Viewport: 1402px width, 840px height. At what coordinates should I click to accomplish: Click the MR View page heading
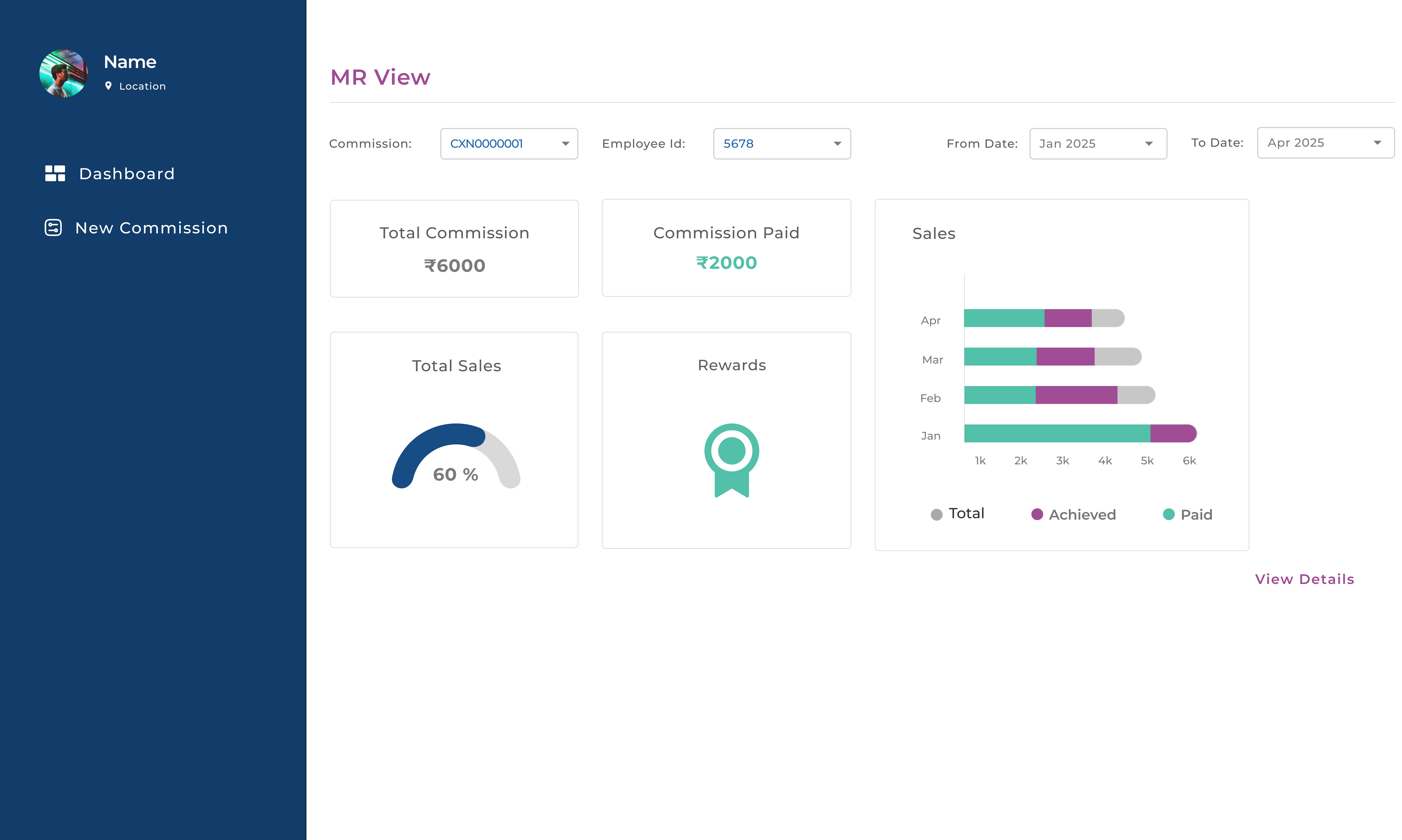click(380, 78)
